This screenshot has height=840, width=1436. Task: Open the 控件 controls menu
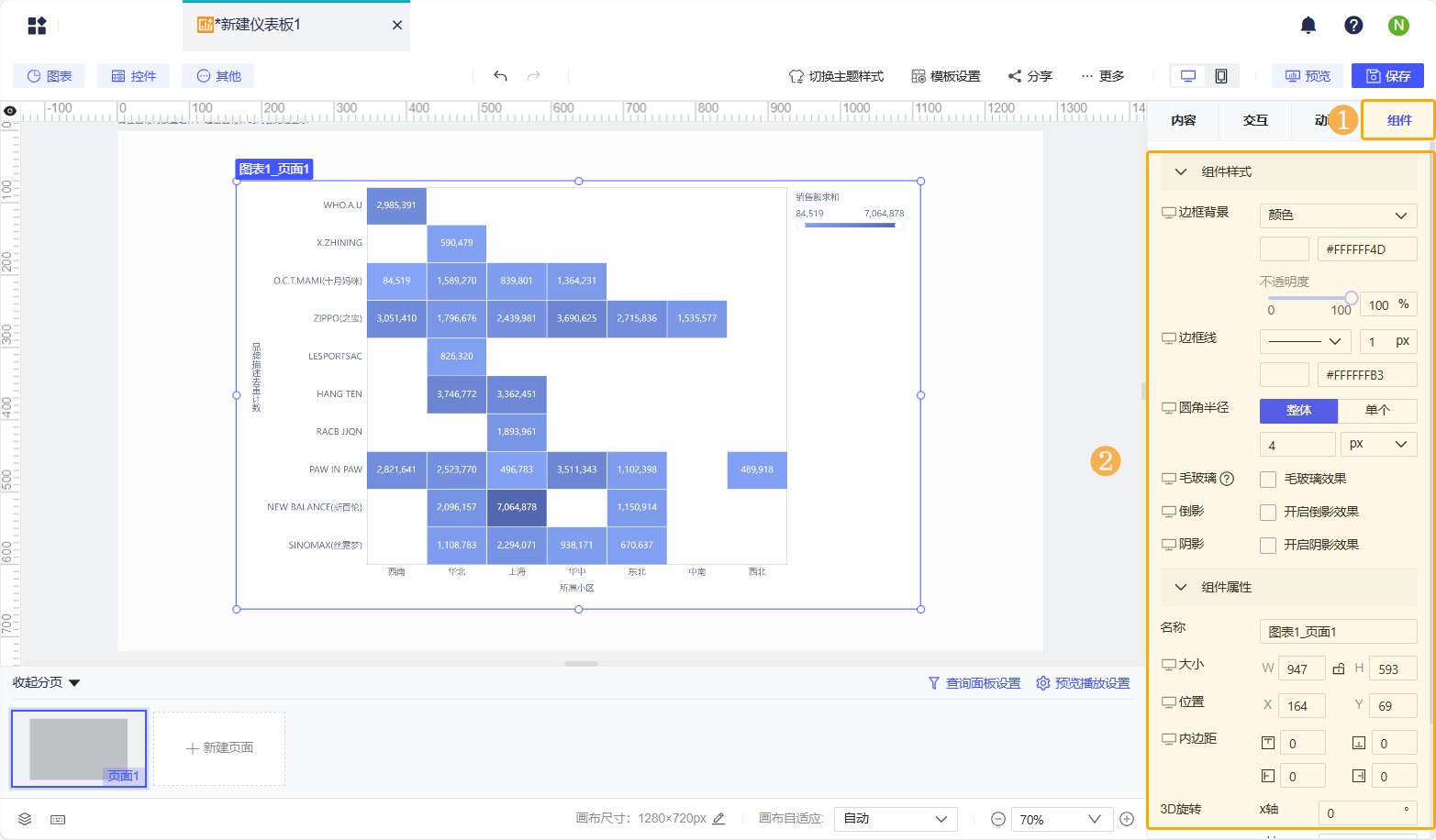pyautogui.click(x=134, y=76)
